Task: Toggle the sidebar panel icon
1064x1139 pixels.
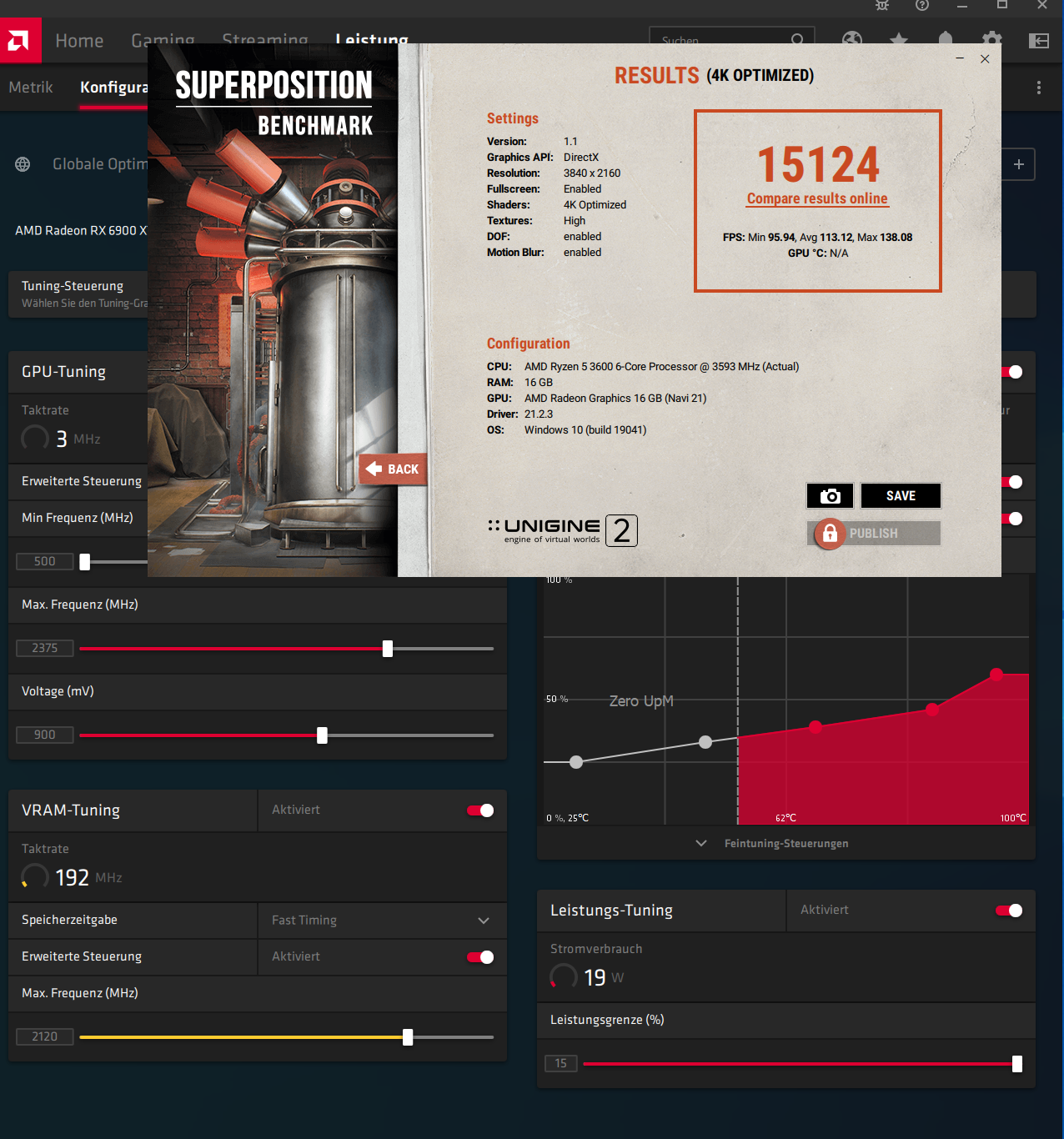Action: pos(1039,41)
